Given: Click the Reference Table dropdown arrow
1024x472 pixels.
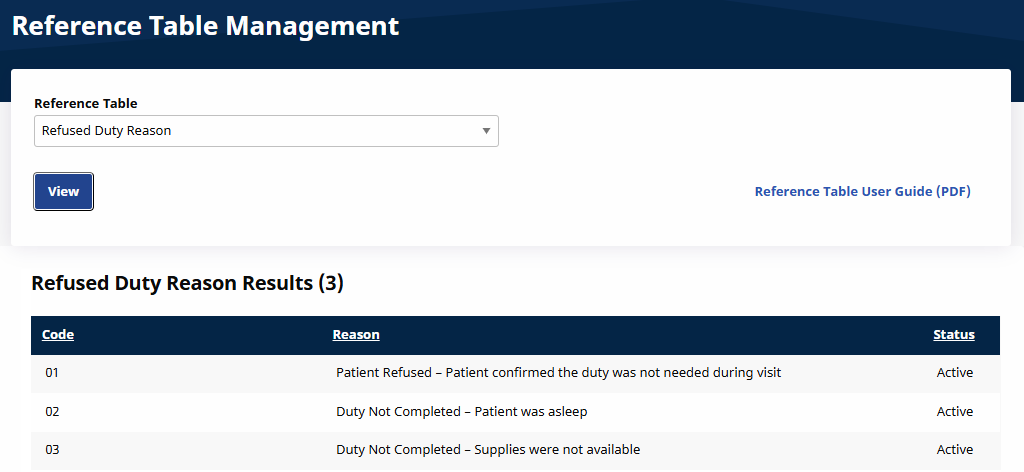Looking at the screenshot, I should [x=486, y=131].
